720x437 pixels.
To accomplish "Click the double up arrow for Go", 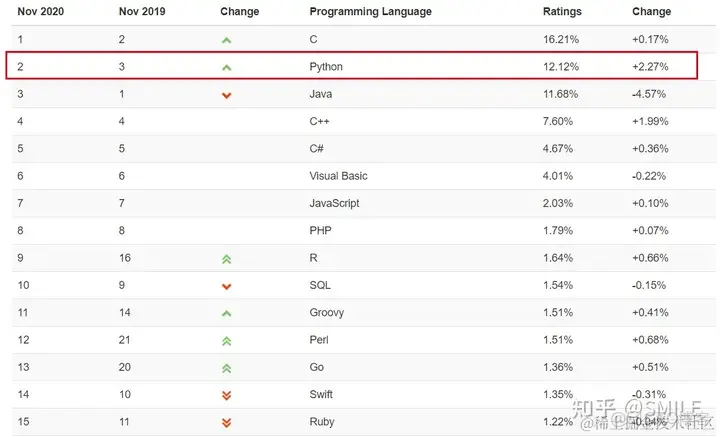I will point(227,368).
